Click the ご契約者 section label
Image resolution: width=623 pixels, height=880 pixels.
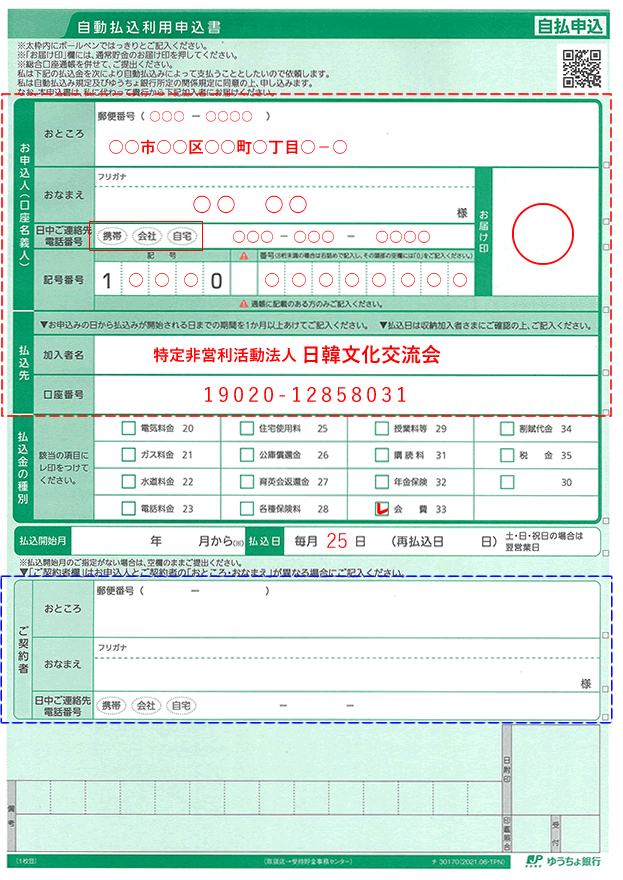coord(23,649)
